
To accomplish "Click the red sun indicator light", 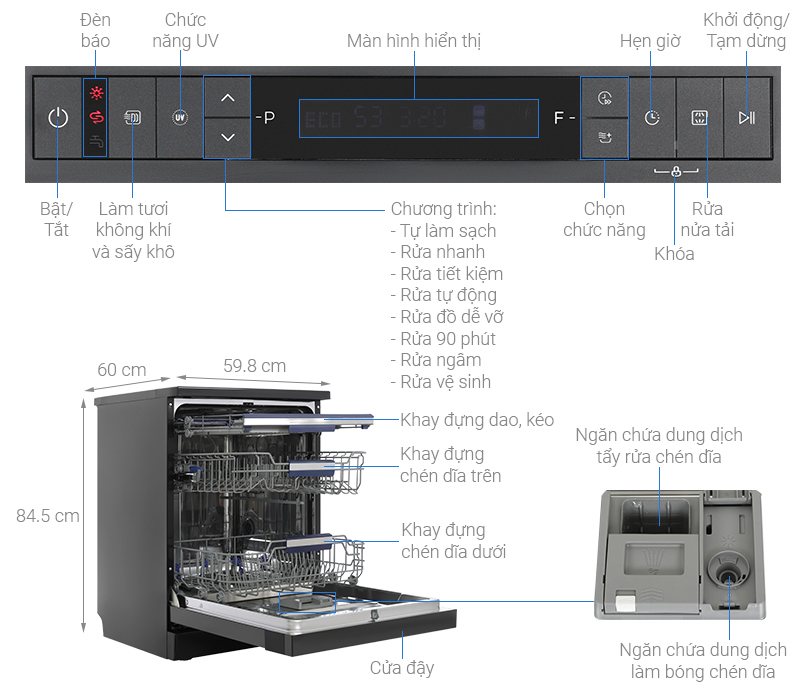I will (x=96, y=94).
